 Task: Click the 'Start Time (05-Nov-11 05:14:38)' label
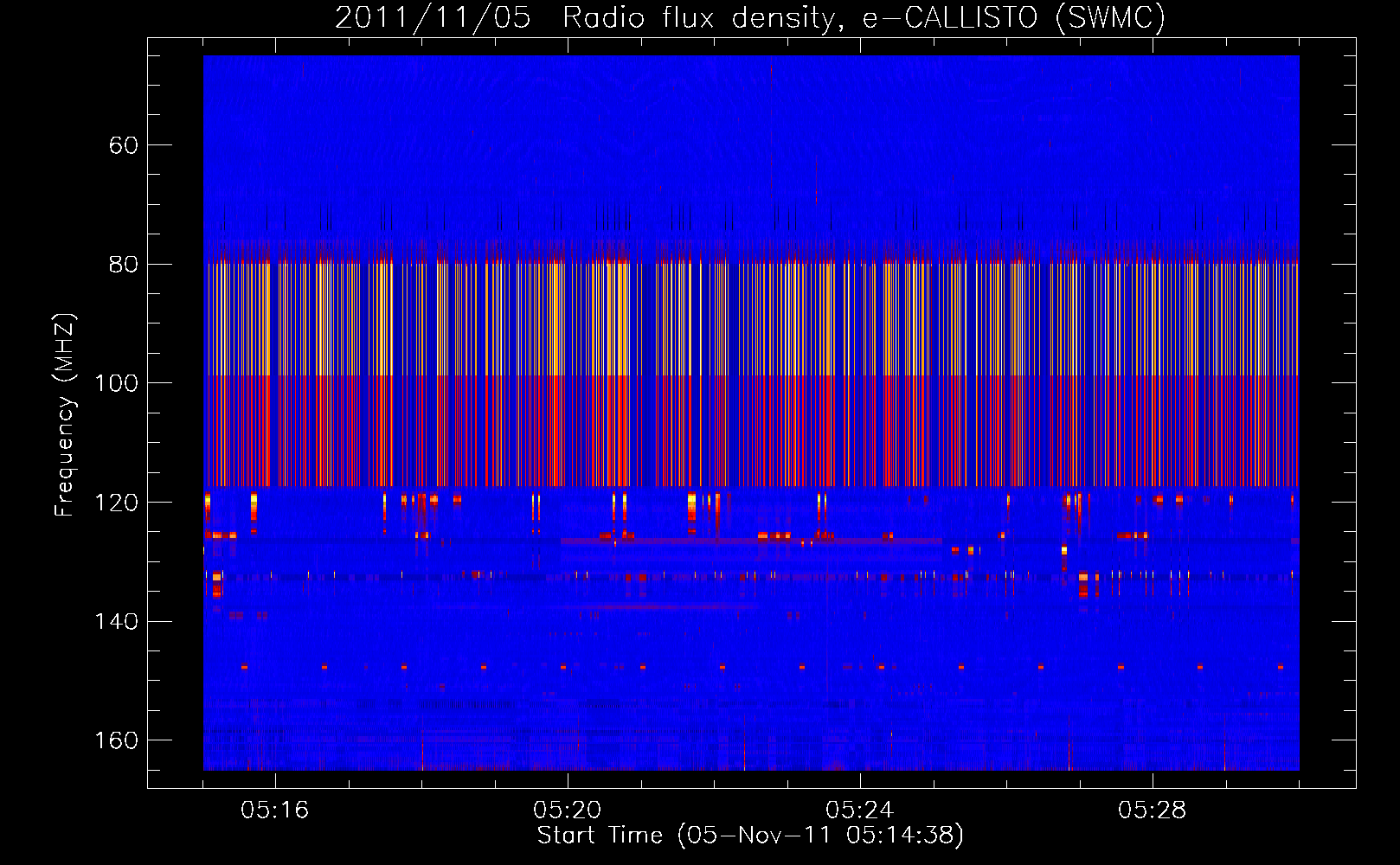click(750, 836)
